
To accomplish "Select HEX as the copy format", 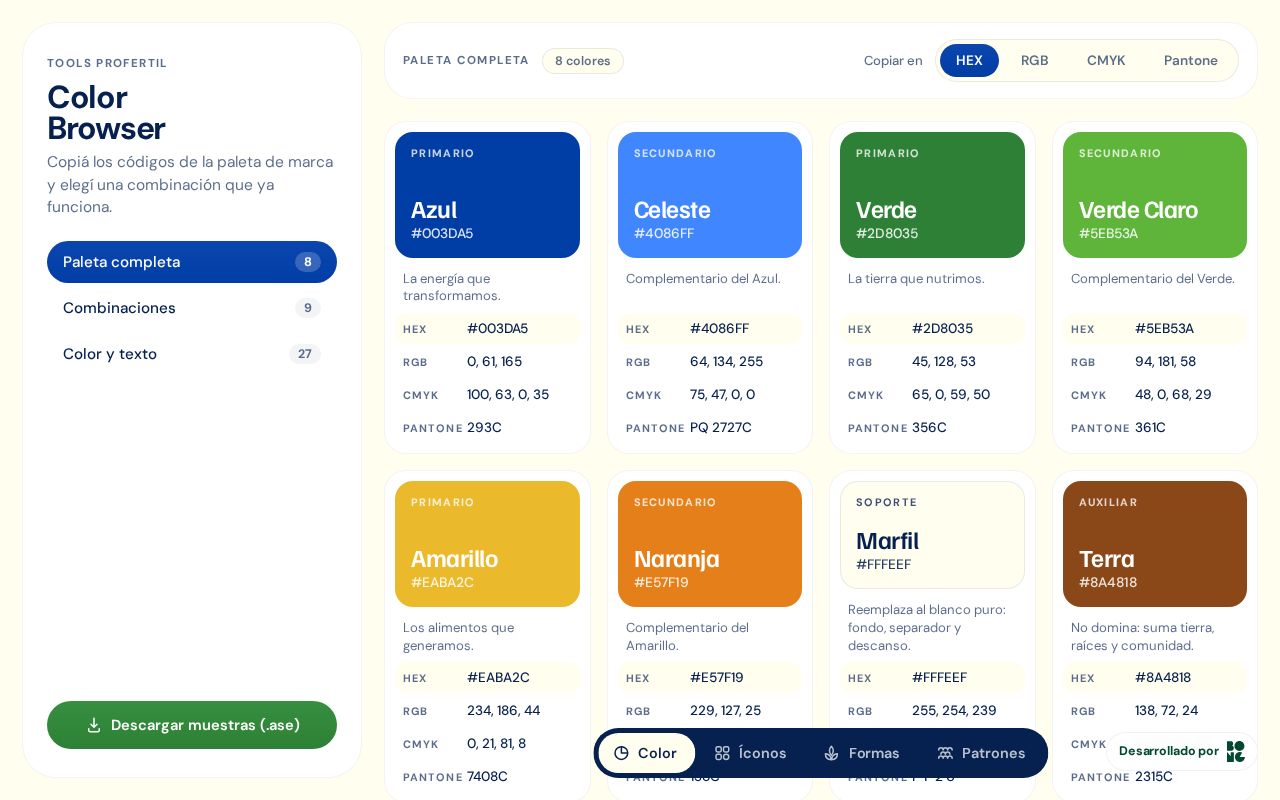I will [969, 60].
